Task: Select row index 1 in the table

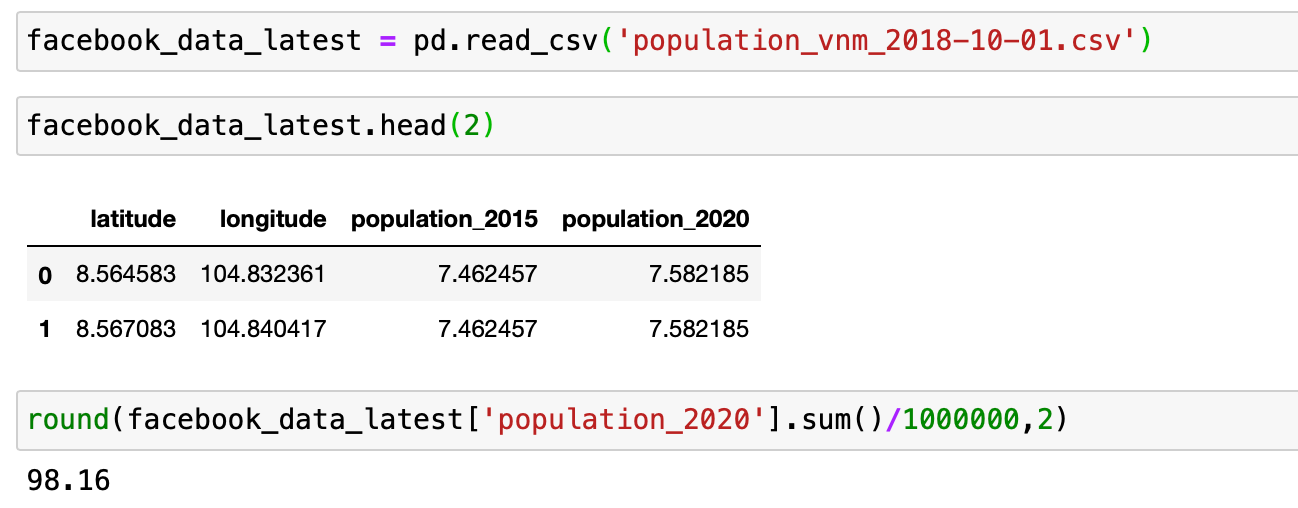Action: click(44, 328)
